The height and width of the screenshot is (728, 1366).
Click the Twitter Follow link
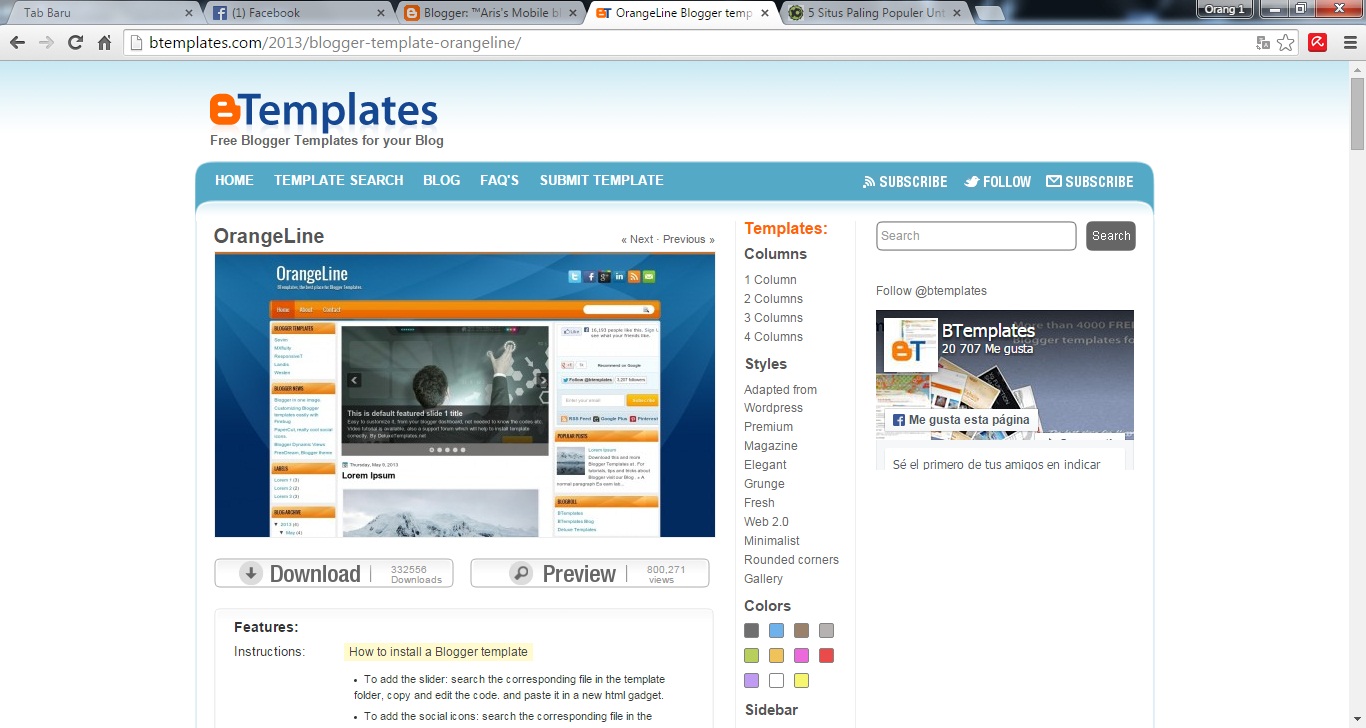pos(997,181)
